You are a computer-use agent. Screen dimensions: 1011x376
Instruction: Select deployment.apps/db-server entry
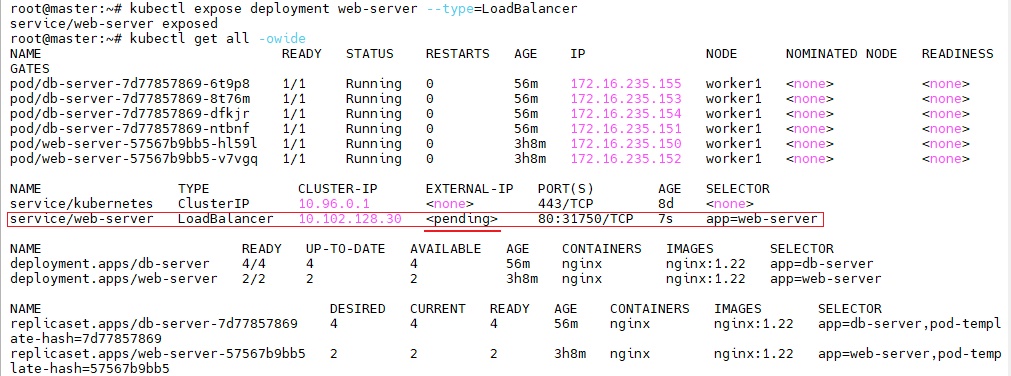point(110,264)
